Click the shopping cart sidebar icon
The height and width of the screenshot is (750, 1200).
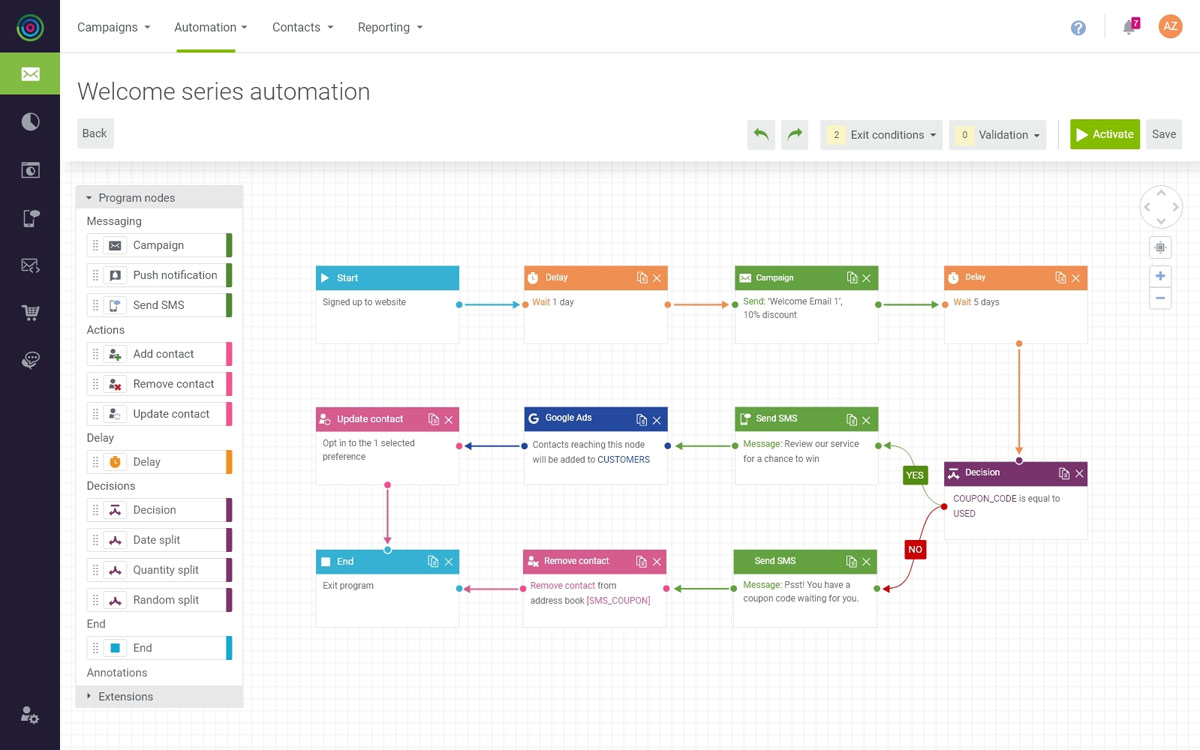tap(30, 313)
